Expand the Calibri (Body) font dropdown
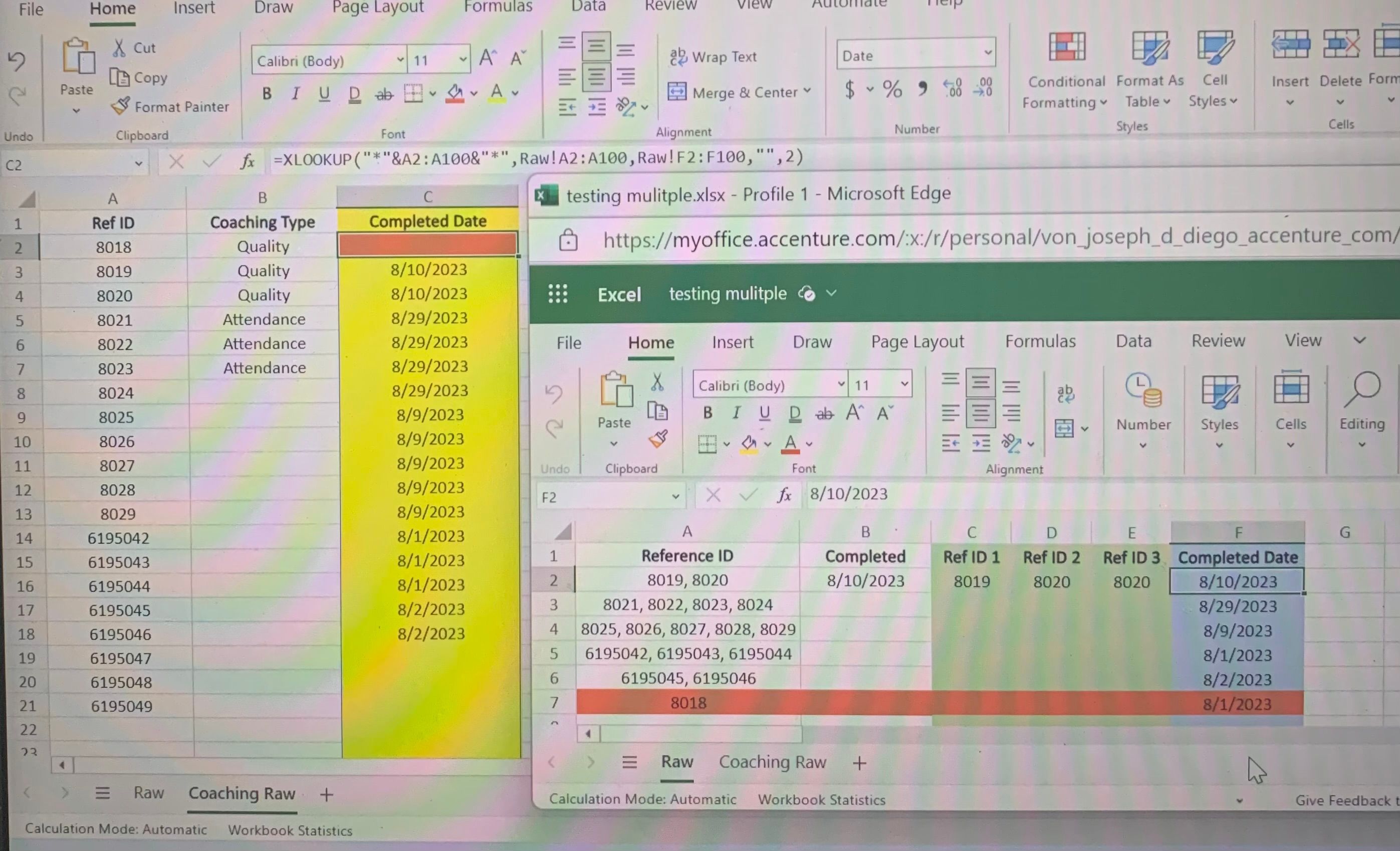Image resolution: width=1400 pixels, height=851 pixels. [400, 60]
